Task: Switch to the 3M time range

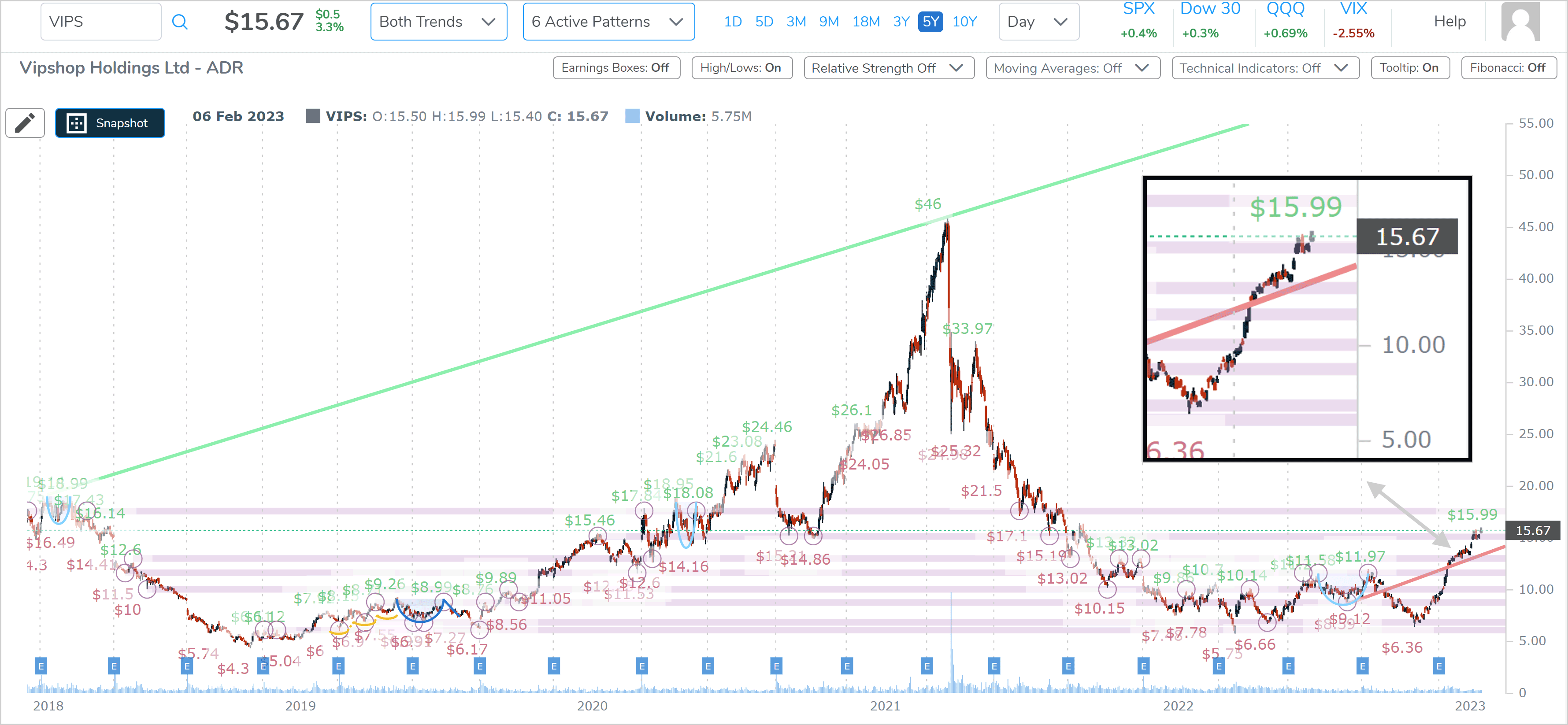Action: (796, 22)
